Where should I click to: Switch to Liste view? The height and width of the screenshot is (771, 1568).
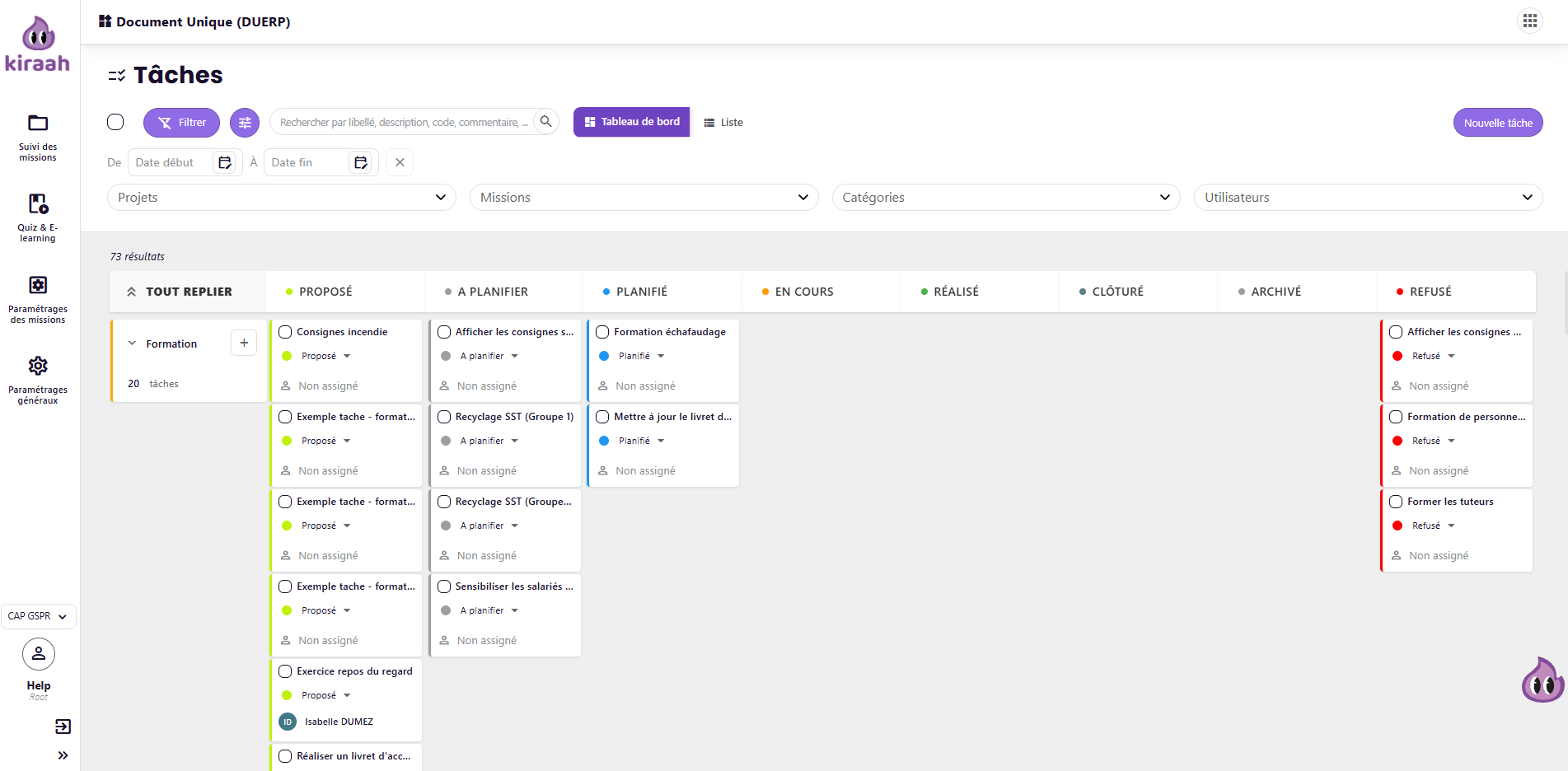pyautogui.click(x=723, y=123)
